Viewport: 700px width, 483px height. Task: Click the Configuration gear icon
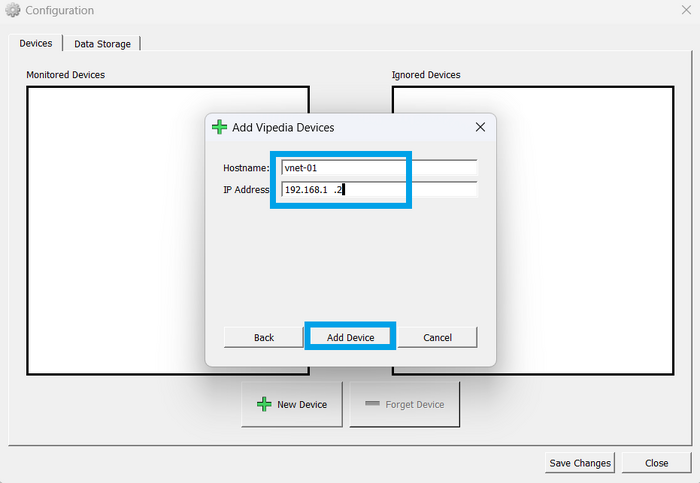click(12, 10)
